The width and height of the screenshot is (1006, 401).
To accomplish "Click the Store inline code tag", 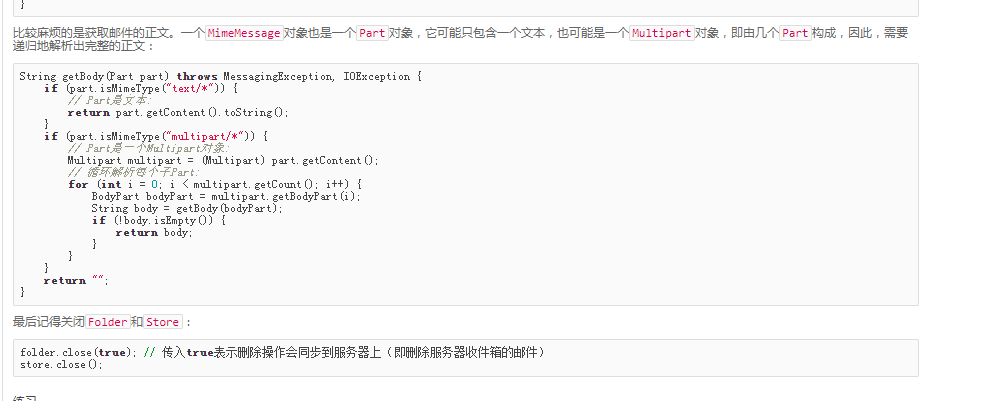I will (163, 322).
